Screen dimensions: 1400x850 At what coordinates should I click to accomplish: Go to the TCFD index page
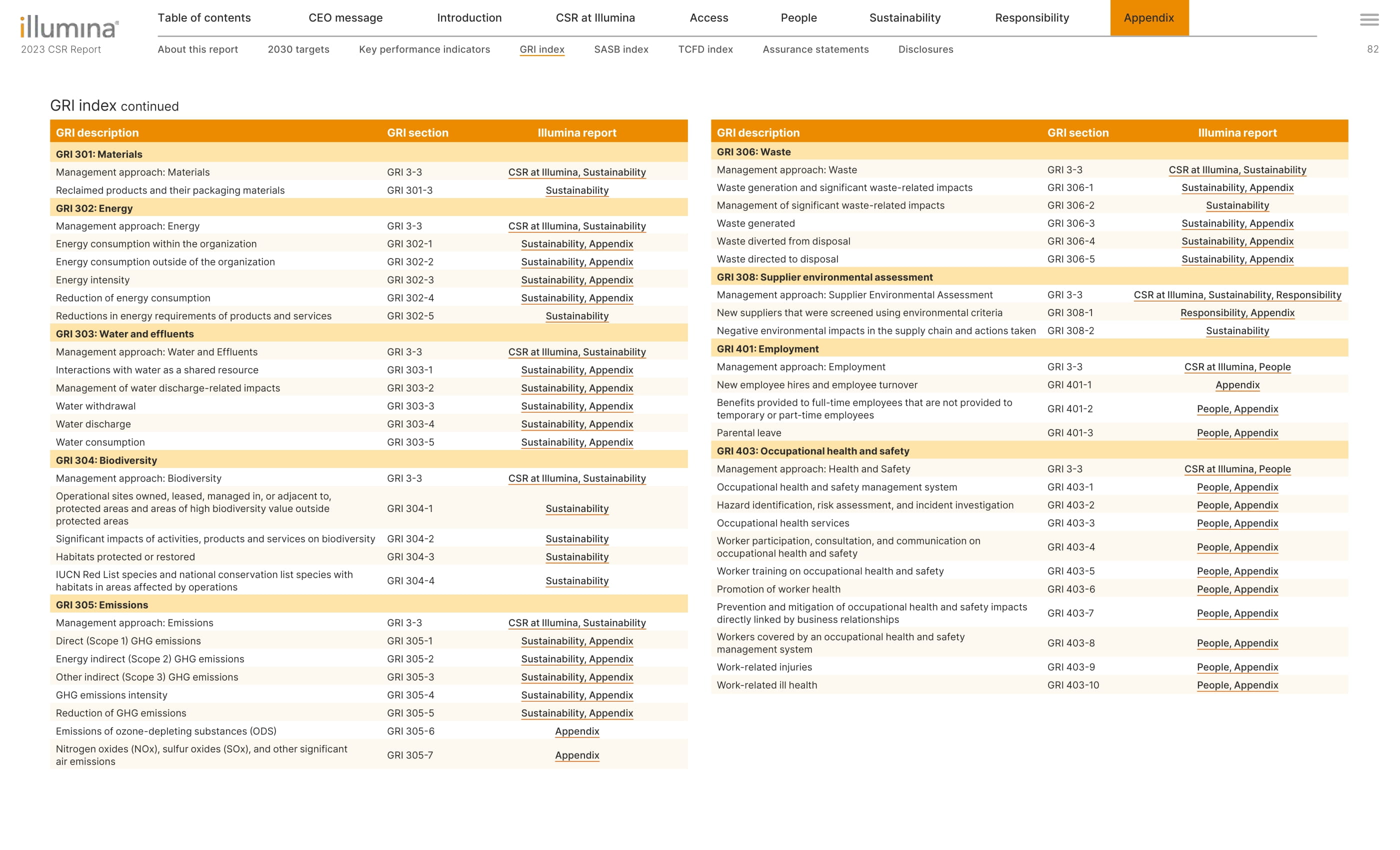(705, 49)
